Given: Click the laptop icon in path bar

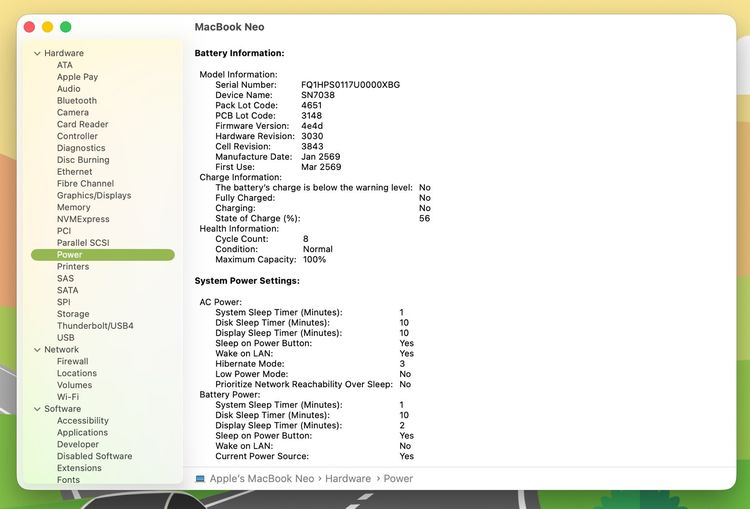Looking at the screenshot, I should coord(200,479).
